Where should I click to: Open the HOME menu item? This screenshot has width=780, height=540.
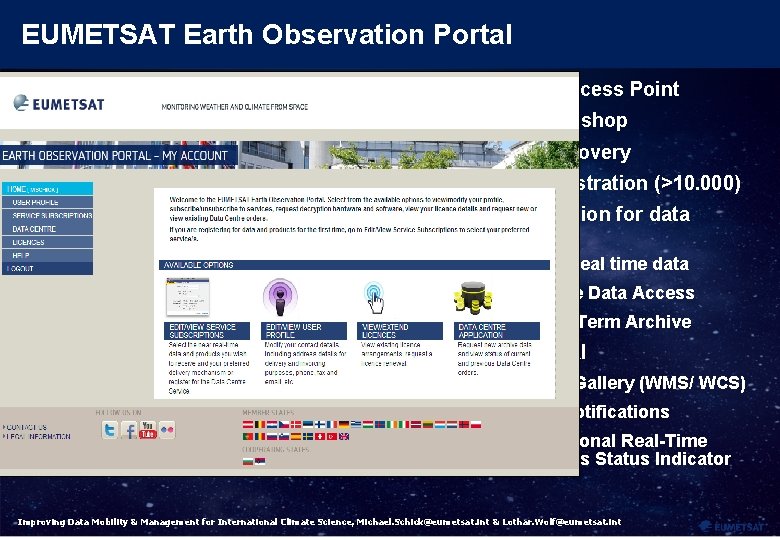click(x=47, y=189)
